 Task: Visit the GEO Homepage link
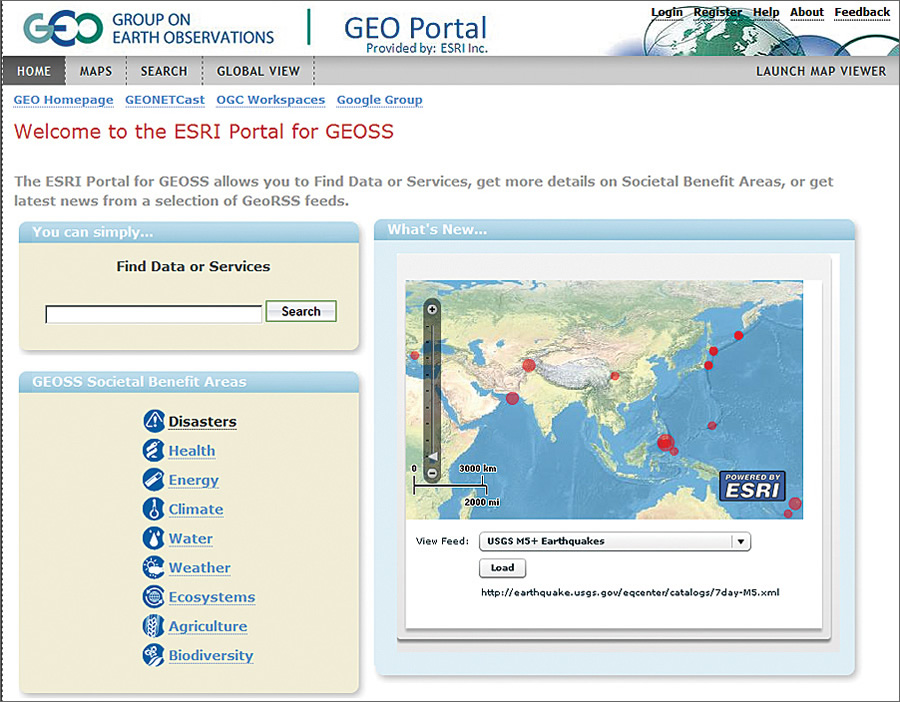(x=64, y=100)
